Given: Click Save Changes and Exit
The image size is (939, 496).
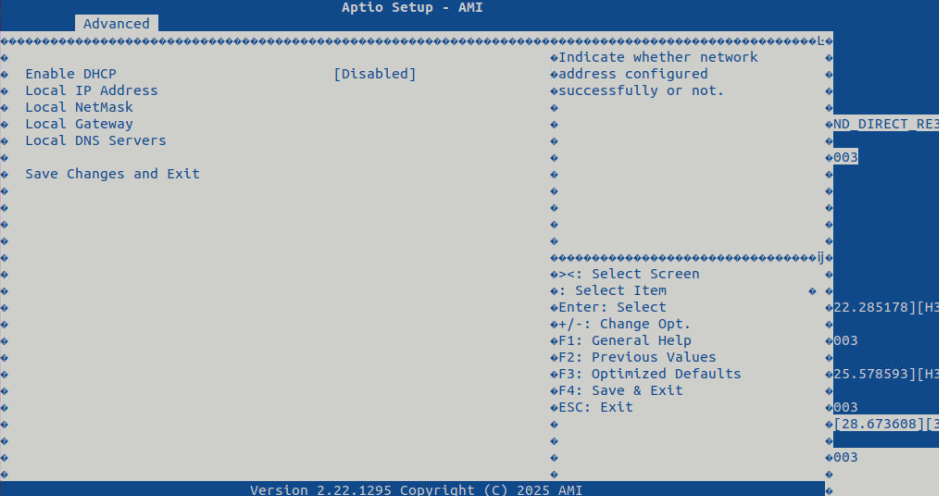Looking at the screenshot, I should [x=112, y=174].
